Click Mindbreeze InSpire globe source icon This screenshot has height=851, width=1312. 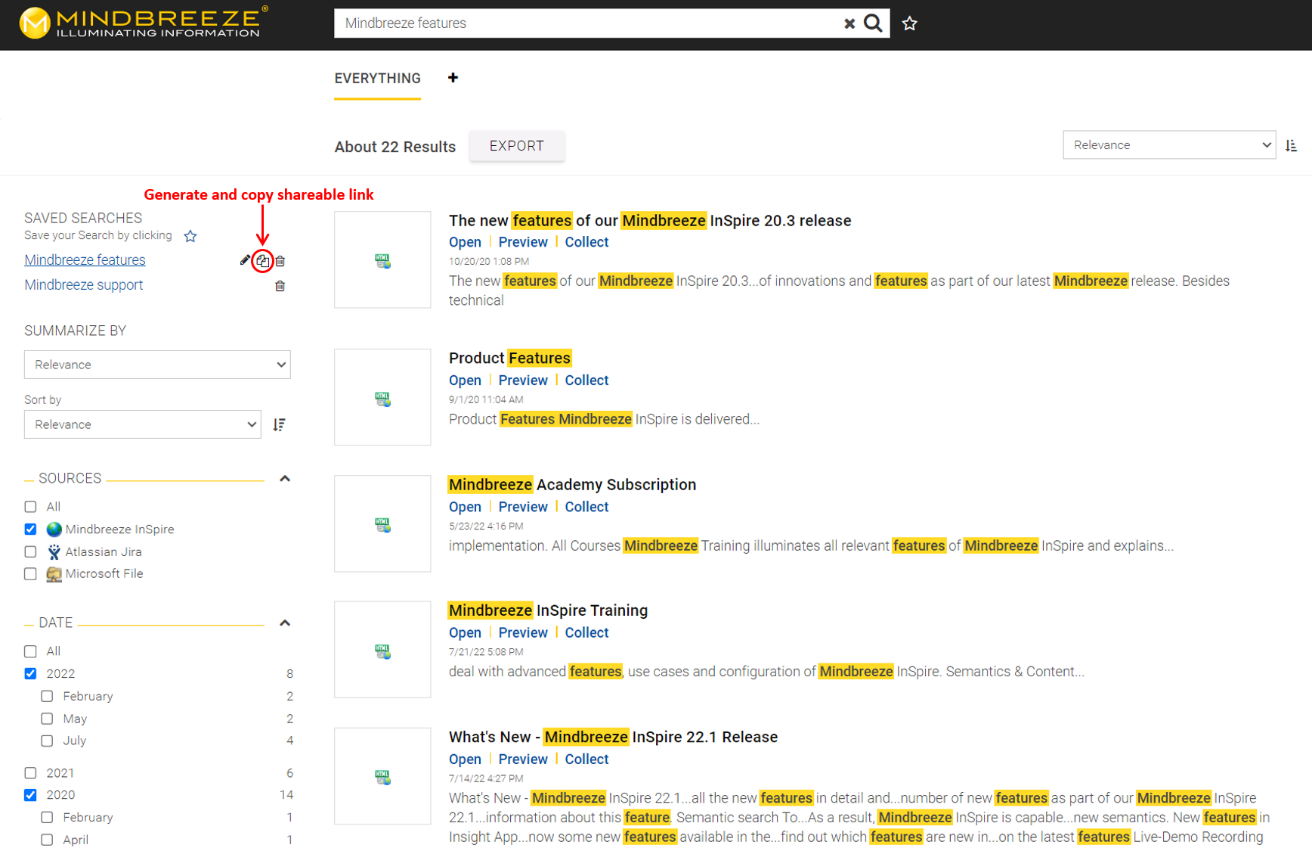pyautogui.click(x=54, y=530)
